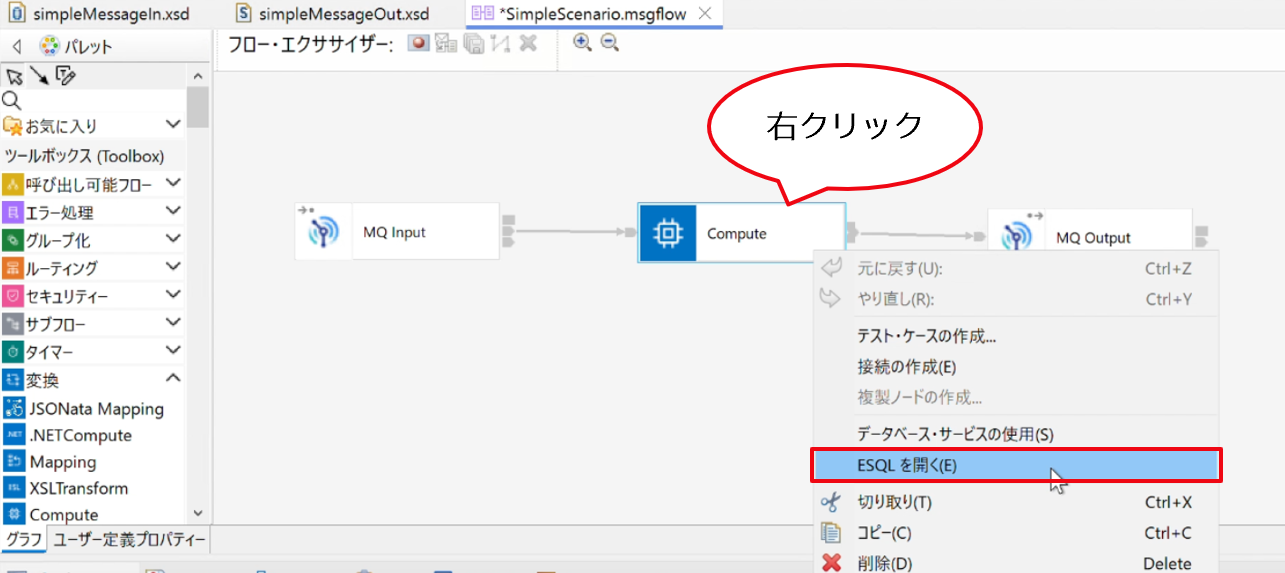Click the Flow Exerciser message path icon
This screenshot has height=573, width=1285.
point(501,43)
